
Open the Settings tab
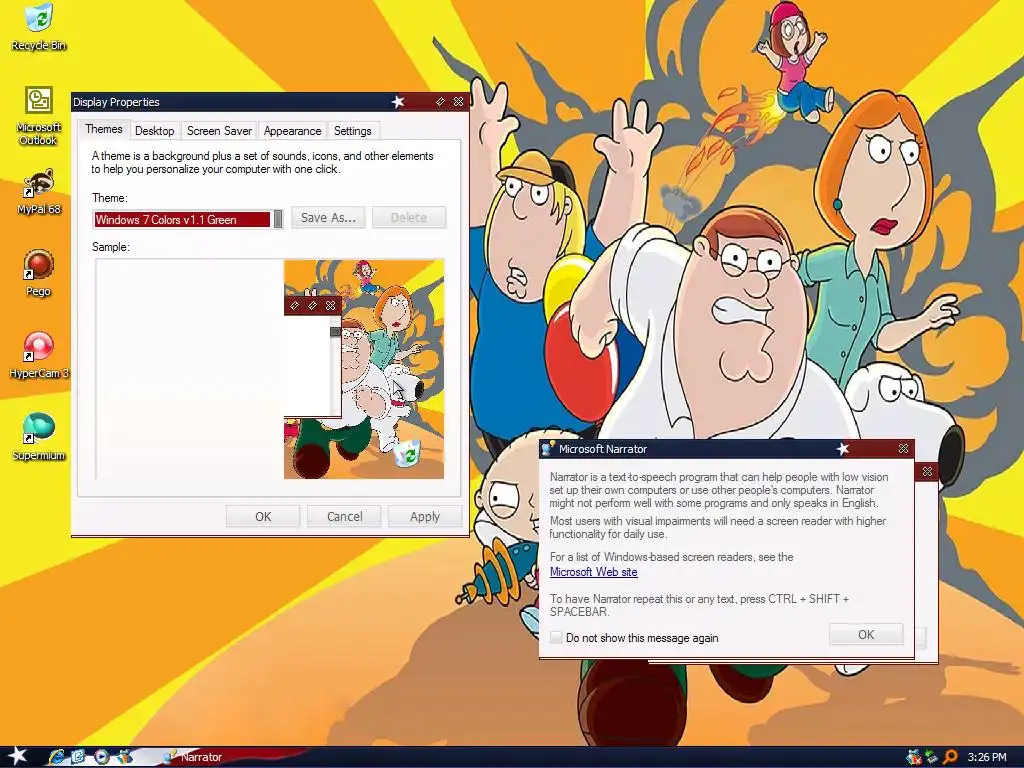[353, 131]
